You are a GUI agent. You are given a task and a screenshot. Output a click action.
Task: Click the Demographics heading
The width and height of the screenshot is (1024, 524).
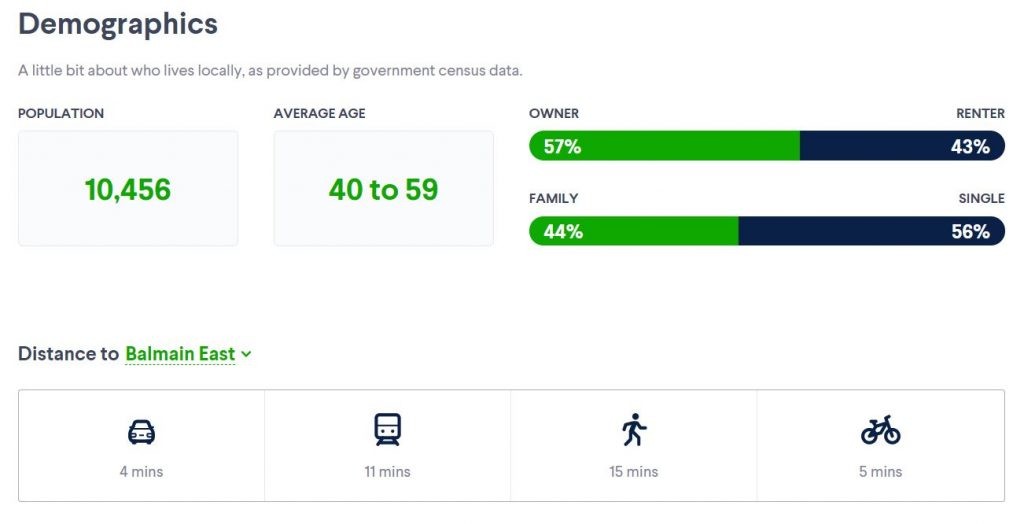pos(118,24)
